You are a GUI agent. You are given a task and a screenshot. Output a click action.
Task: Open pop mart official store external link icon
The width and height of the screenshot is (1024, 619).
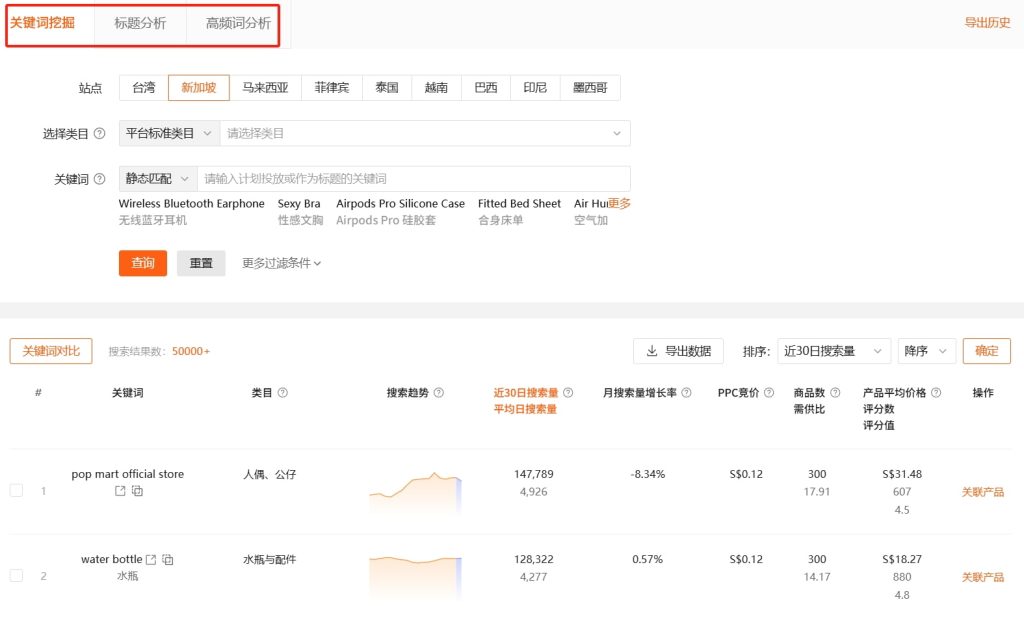click(x=121, y=491)
